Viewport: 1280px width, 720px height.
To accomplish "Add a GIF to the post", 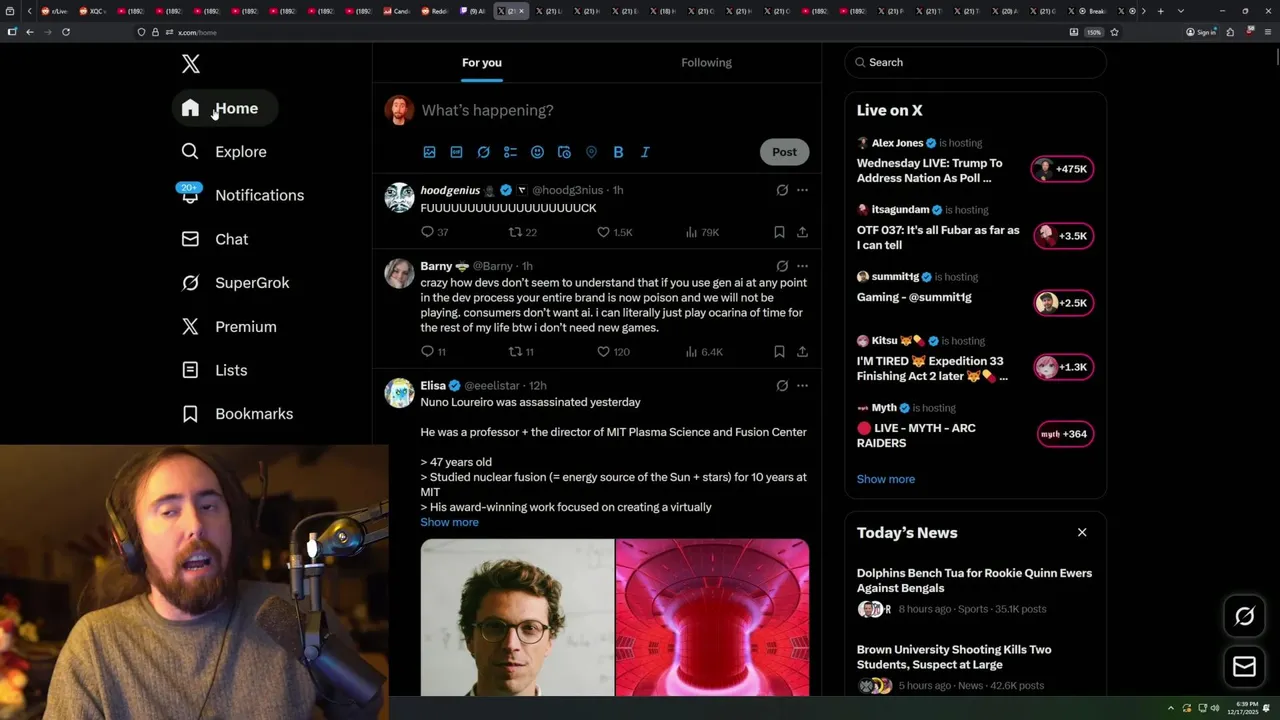I will (456, 152).
